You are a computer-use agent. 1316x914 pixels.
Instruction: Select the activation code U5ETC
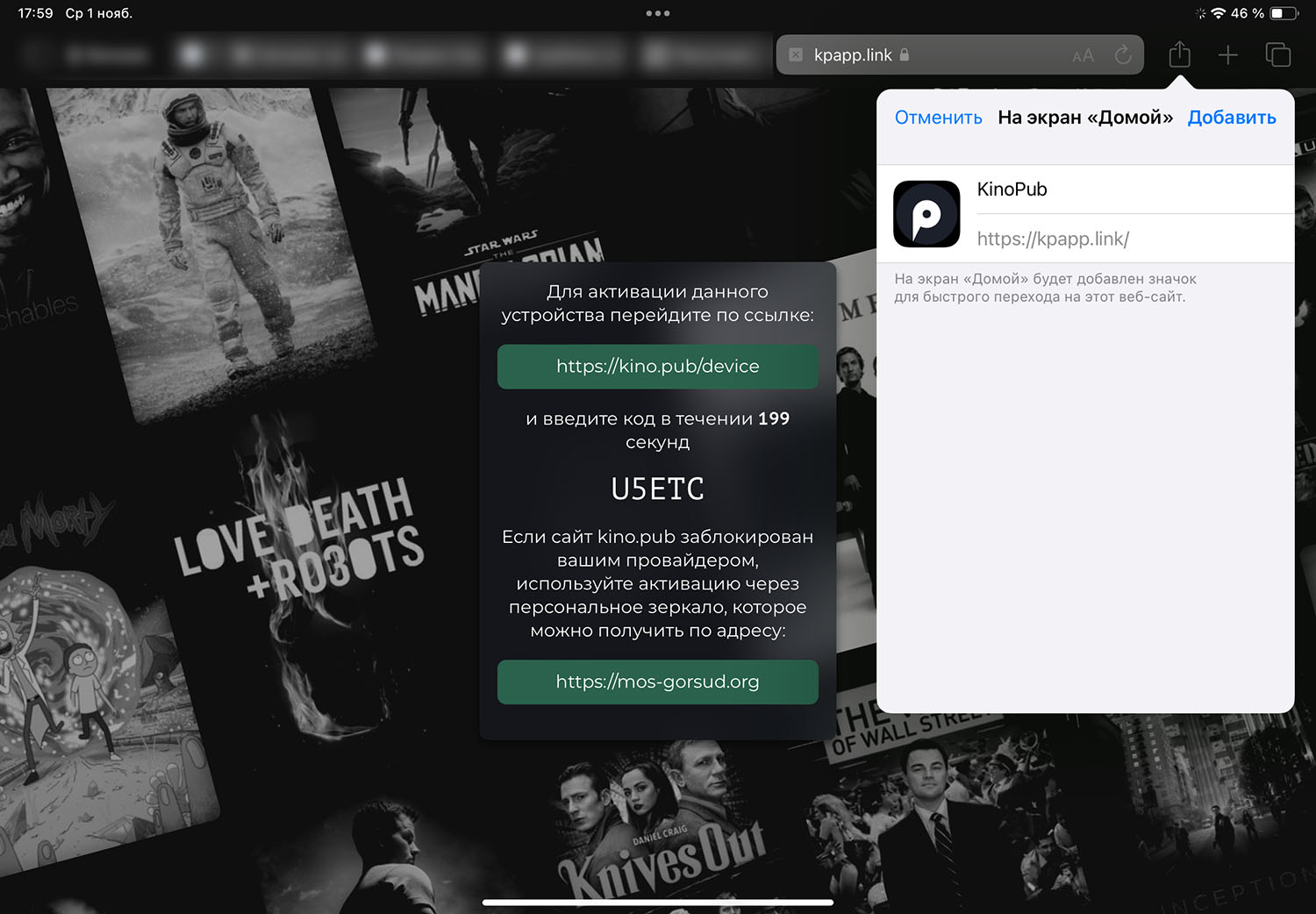[x=658, y=489]
